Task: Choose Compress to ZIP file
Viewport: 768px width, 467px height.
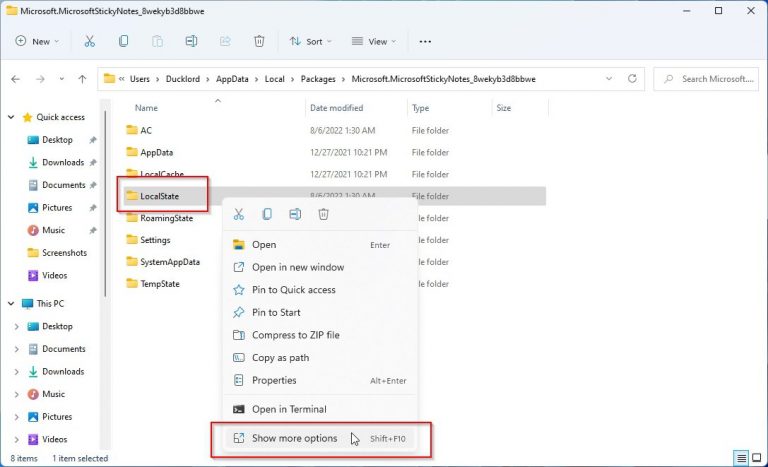Action: [319, 335]
